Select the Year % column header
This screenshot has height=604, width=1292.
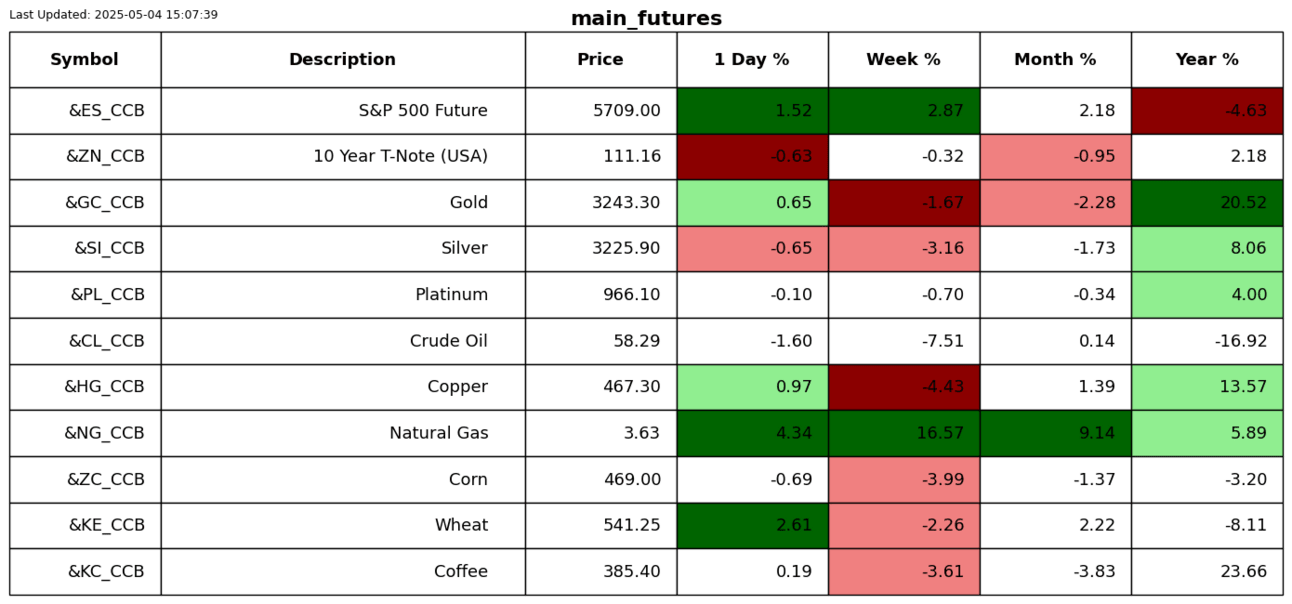[1207, 60]
